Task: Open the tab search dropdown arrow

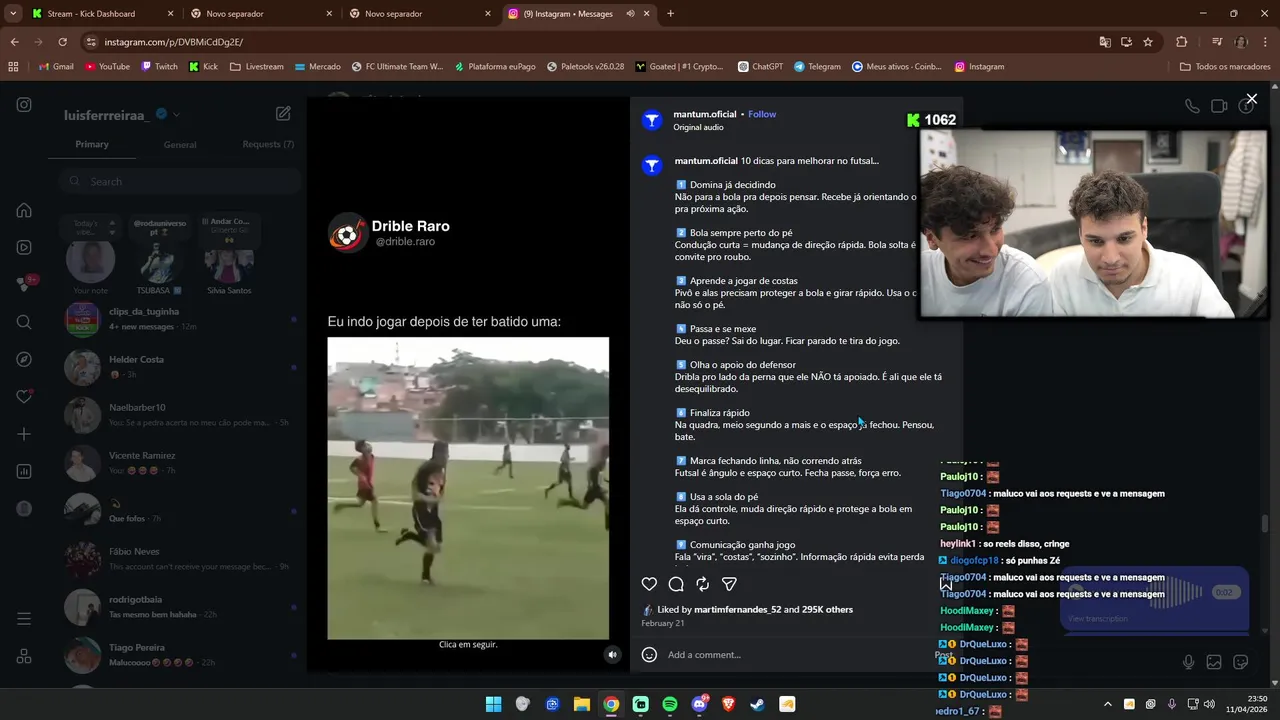Action: point(12,14)
